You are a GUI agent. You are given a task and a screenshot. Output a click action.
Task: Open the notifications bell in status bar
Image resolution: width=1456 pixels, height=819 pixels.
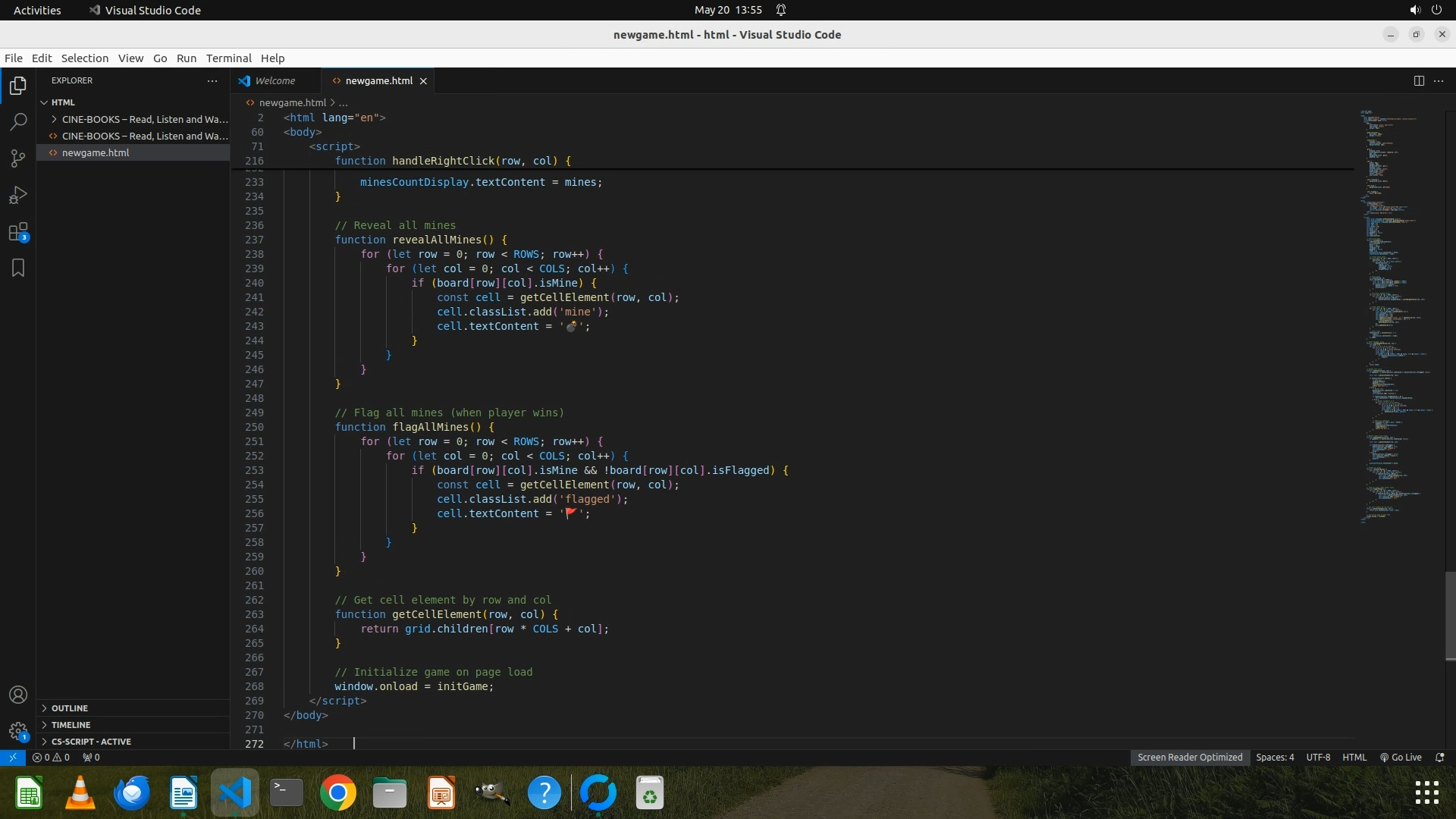pyautogui.click(x=1440, y=758)
